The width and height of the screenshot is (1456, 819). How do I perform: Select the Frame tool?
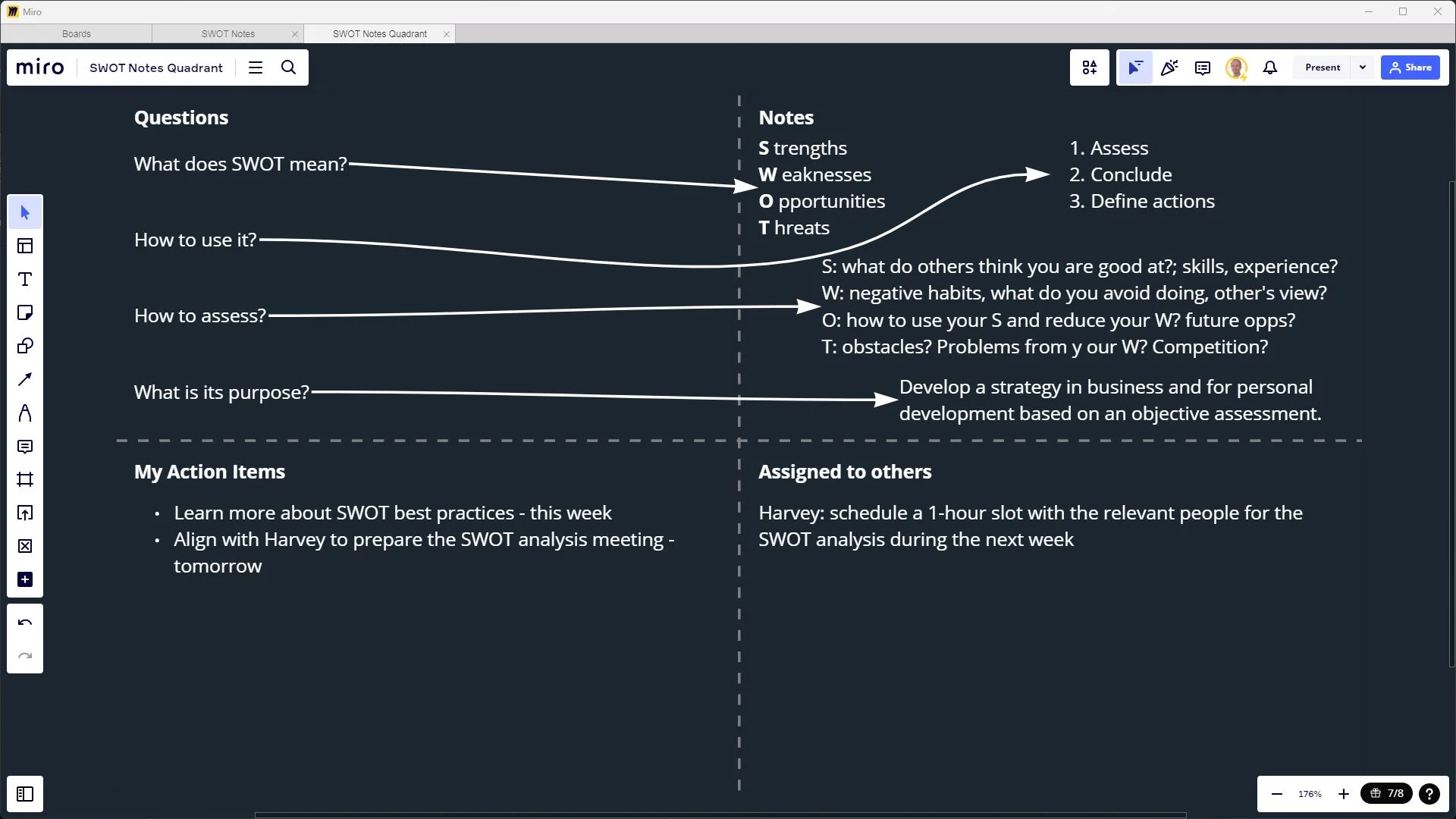25,479
